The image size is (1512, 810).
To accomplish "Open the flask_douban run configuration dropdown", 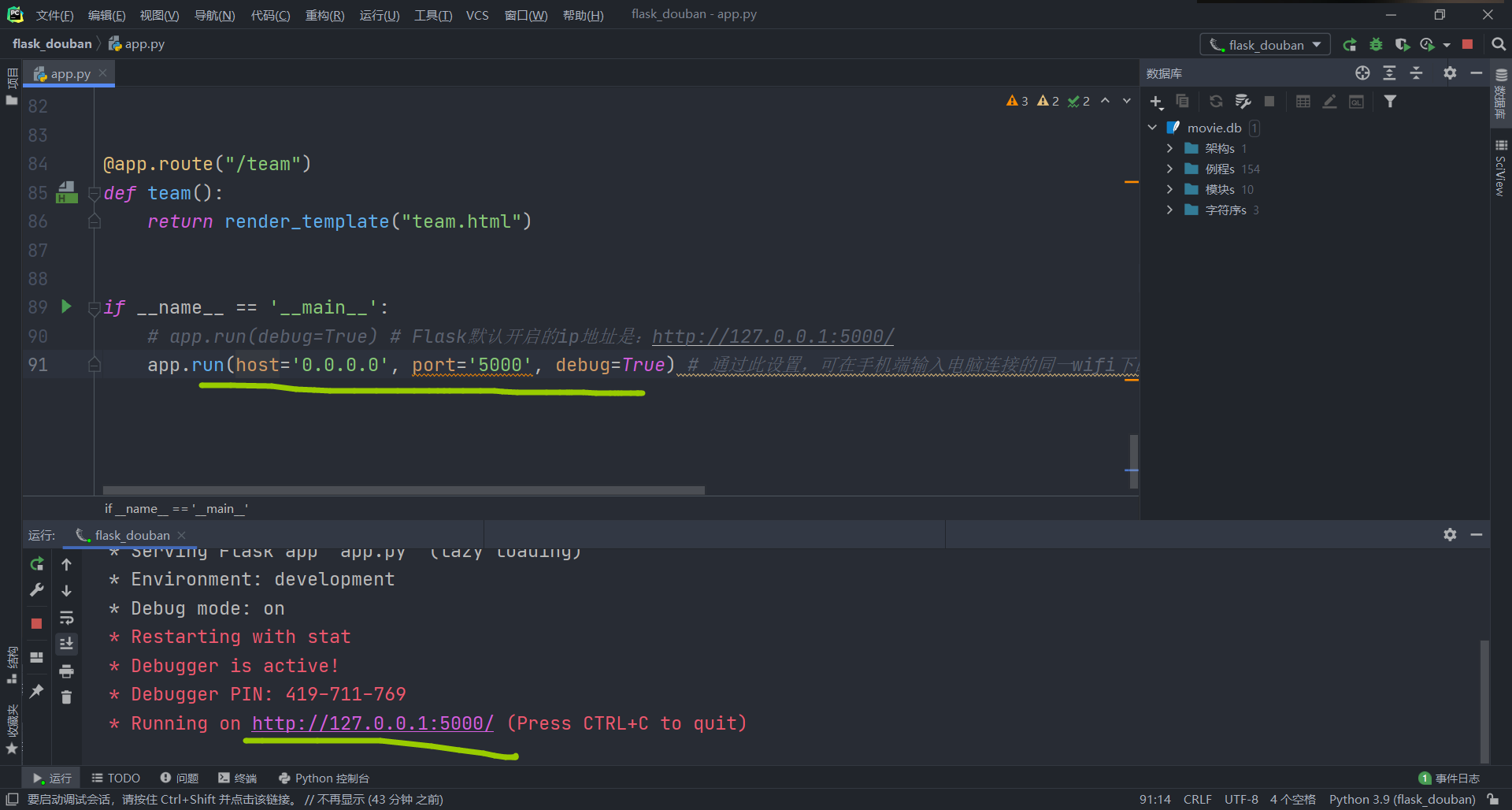I will [x=1265, y=45].
